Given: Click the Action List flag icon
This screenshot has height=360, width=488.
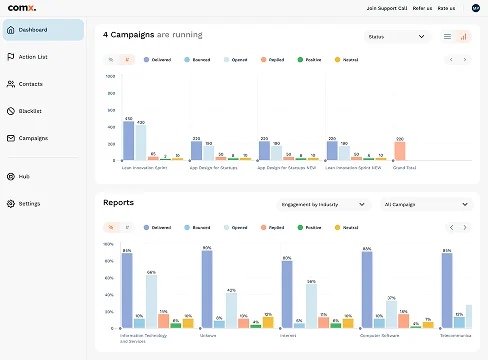Looking at the screenshot, I should (11, 57).
